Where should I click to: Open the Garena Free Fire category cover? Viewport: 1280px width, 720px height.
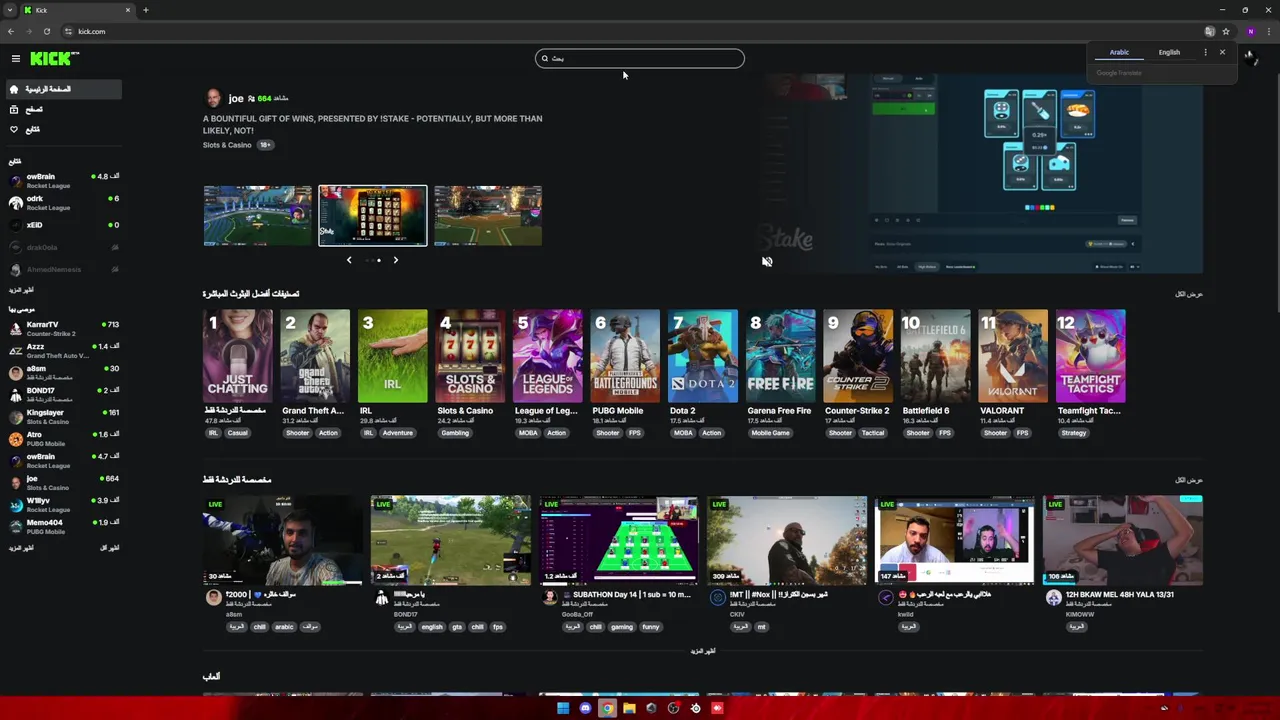pyautogui.click(x=780, y=356)
